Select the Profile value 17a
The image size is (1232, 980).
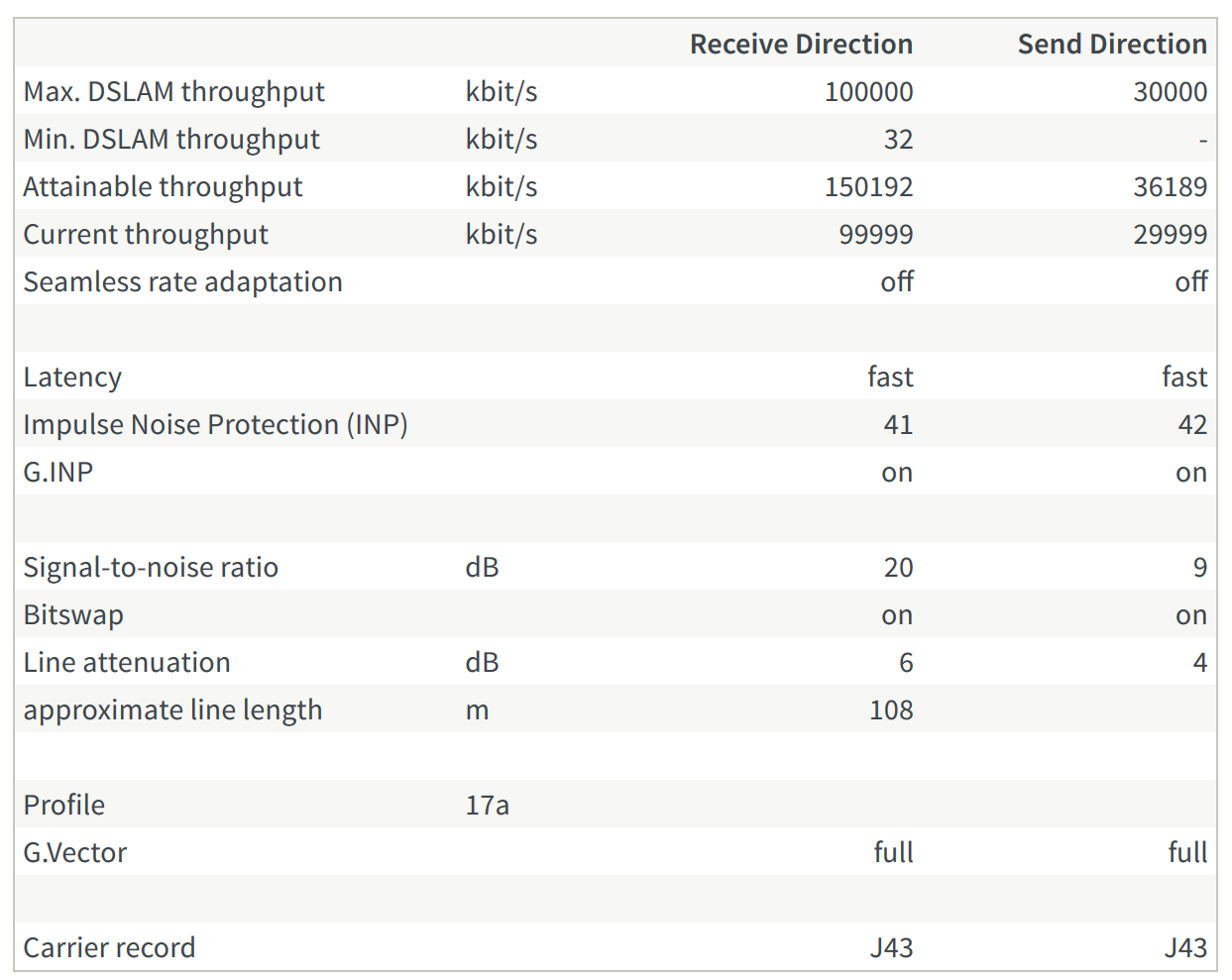coord(487,805)
